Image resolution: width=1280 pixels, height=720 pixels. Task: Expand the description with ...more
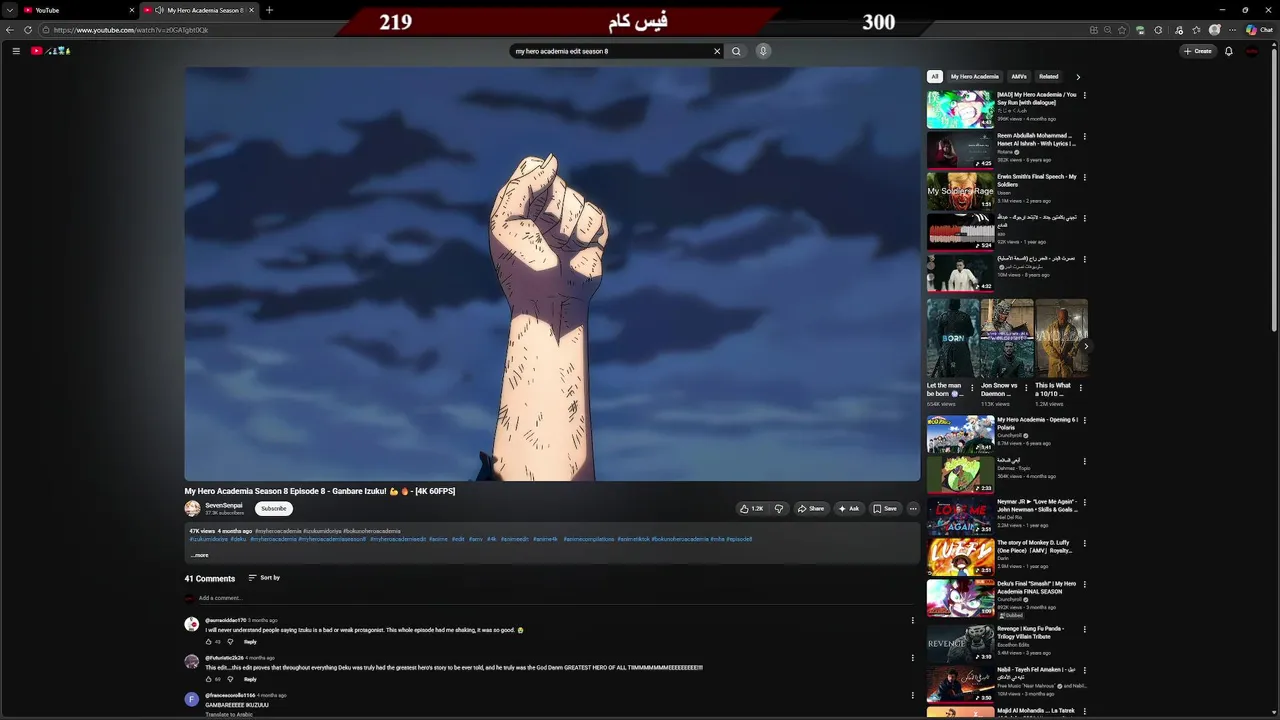coord(200,555)
